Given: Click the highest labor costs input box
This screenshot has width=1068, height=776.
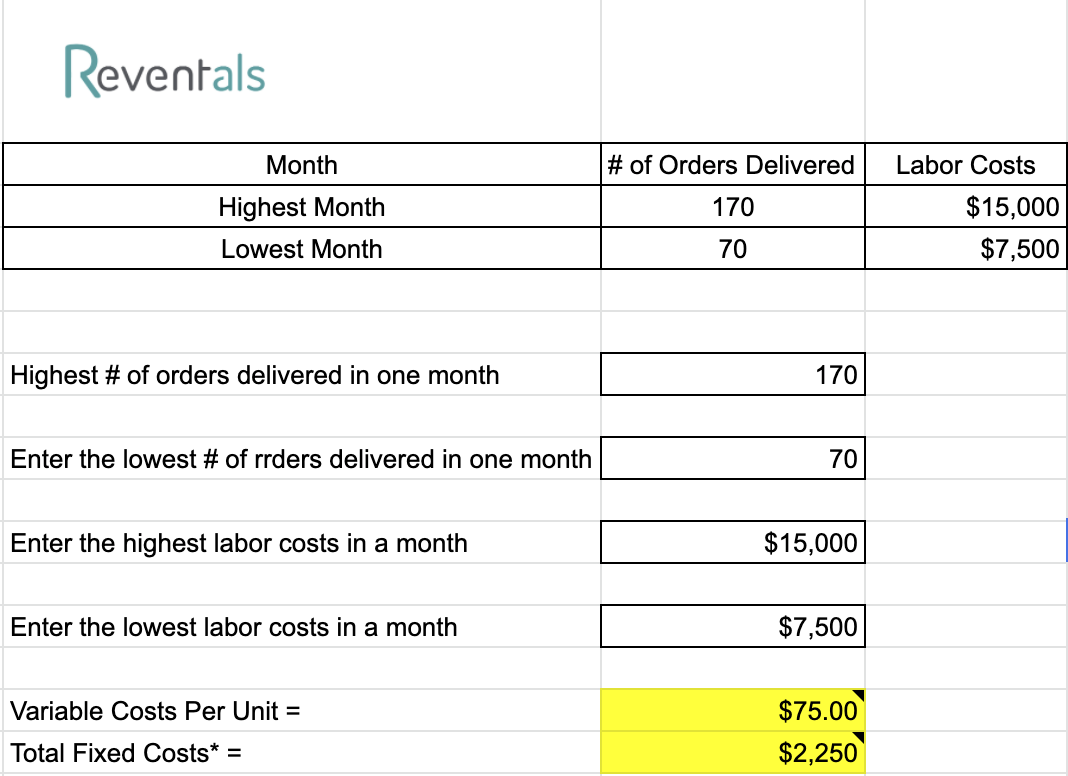Looking at the screenshot, I should click(732, 543).
